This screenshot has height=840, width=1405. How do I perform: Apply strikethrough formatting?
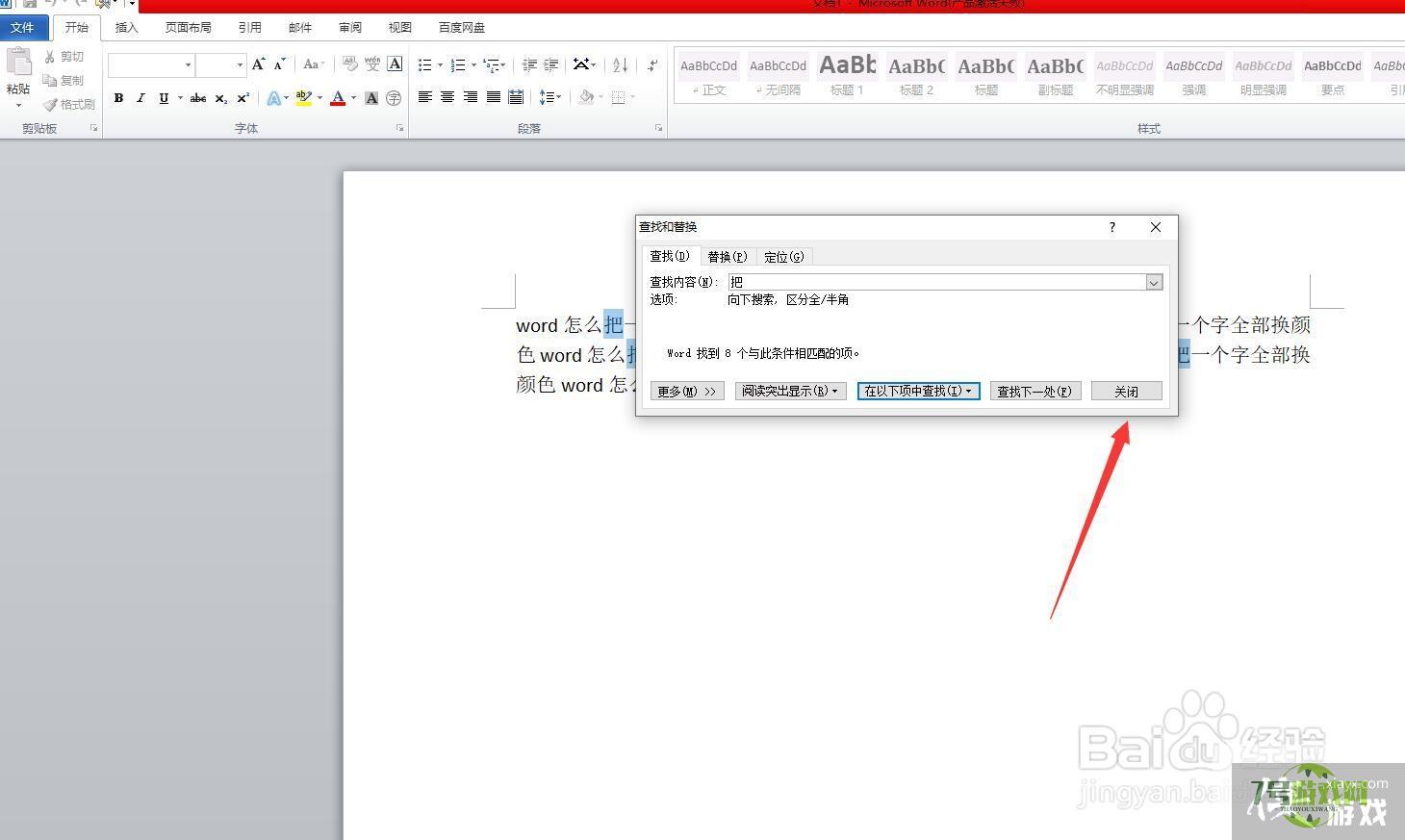198,98
